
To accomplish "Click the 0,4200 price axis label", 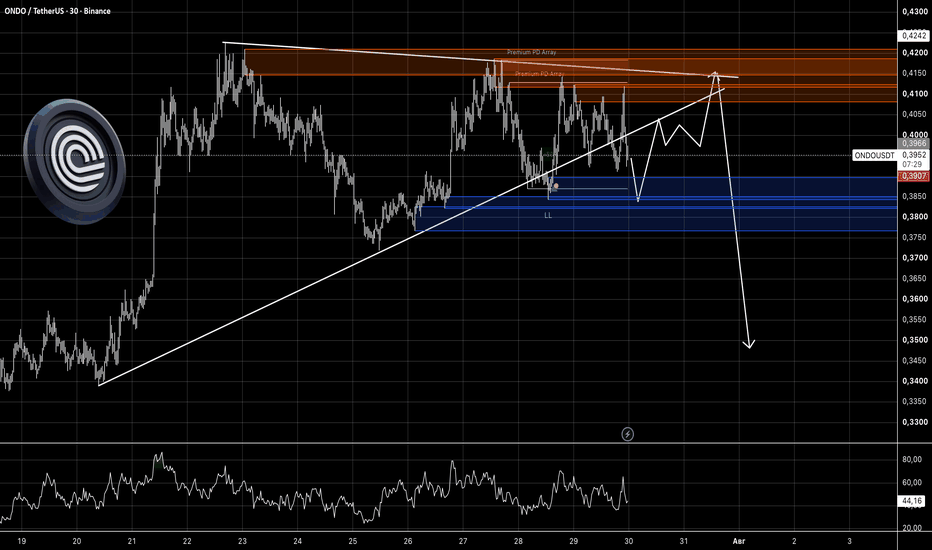I will click(914, 52).
